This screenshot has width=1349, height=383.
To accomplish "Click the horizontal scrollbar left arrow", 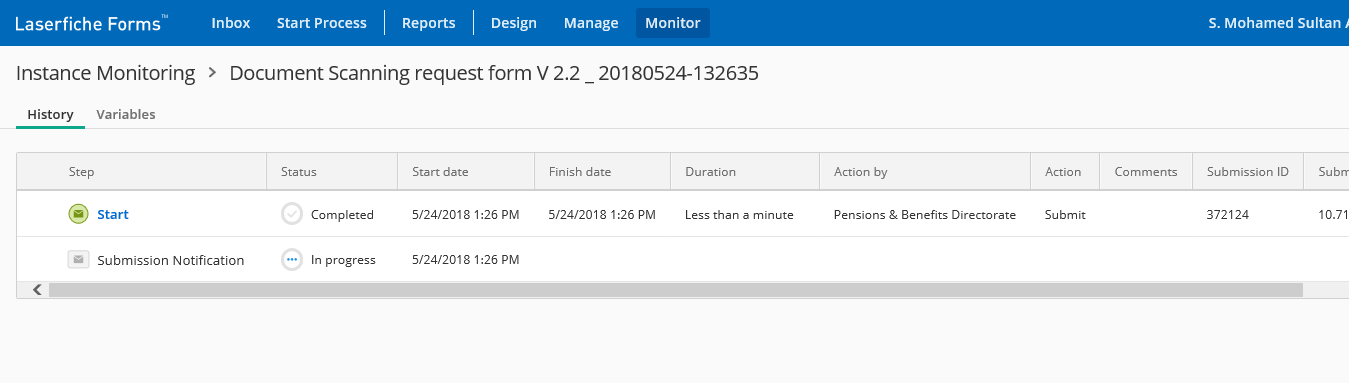I will 36,290.
